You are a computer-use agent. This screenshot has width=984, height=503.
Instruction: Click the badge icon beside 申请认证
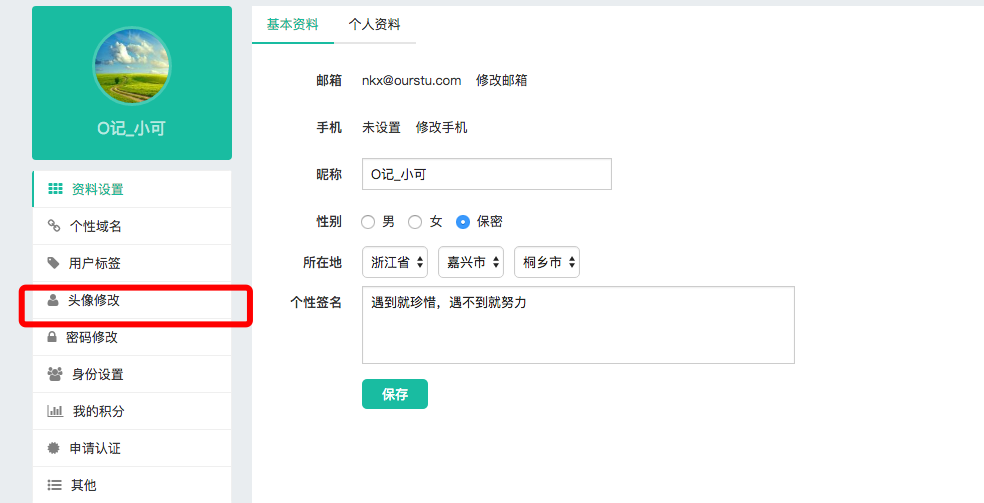(x=54, y=448)
